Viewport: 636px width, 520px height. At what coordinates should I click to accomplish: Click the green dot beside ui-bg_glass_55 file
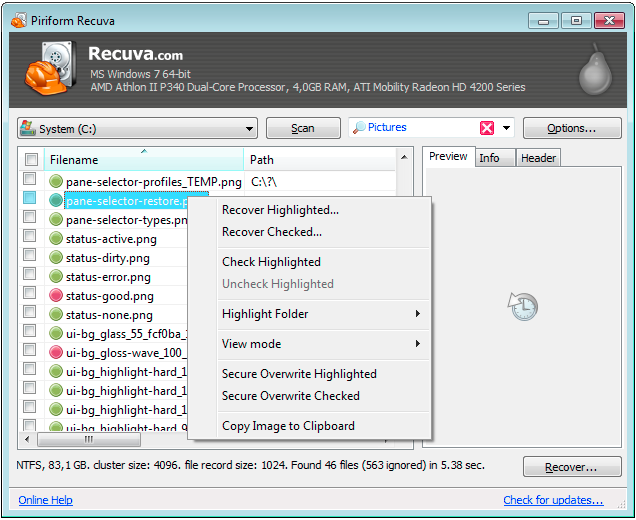(x=56, y=334)
